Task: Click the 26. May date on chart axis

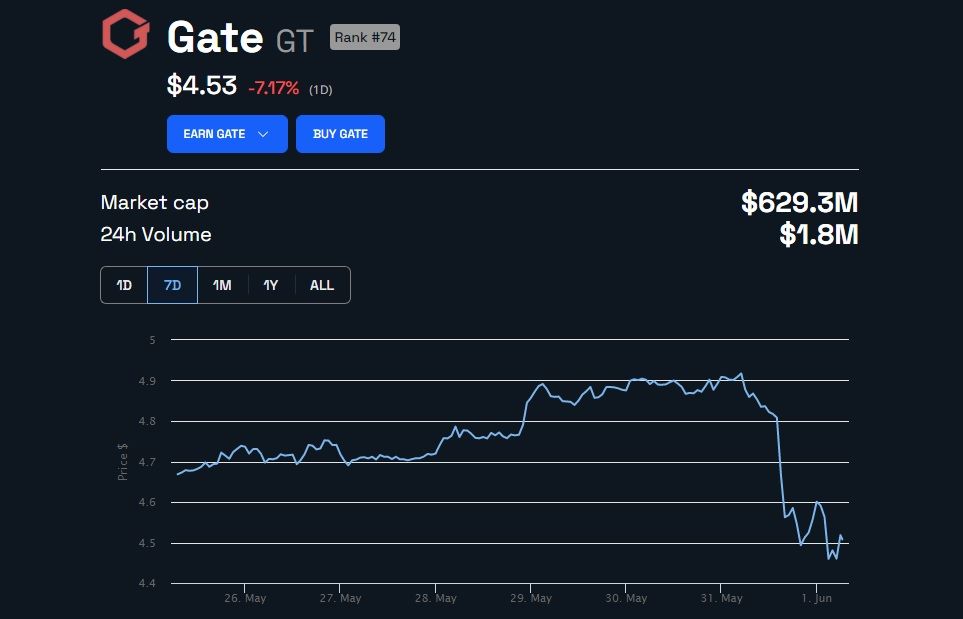Action: (x=244, y=598)
